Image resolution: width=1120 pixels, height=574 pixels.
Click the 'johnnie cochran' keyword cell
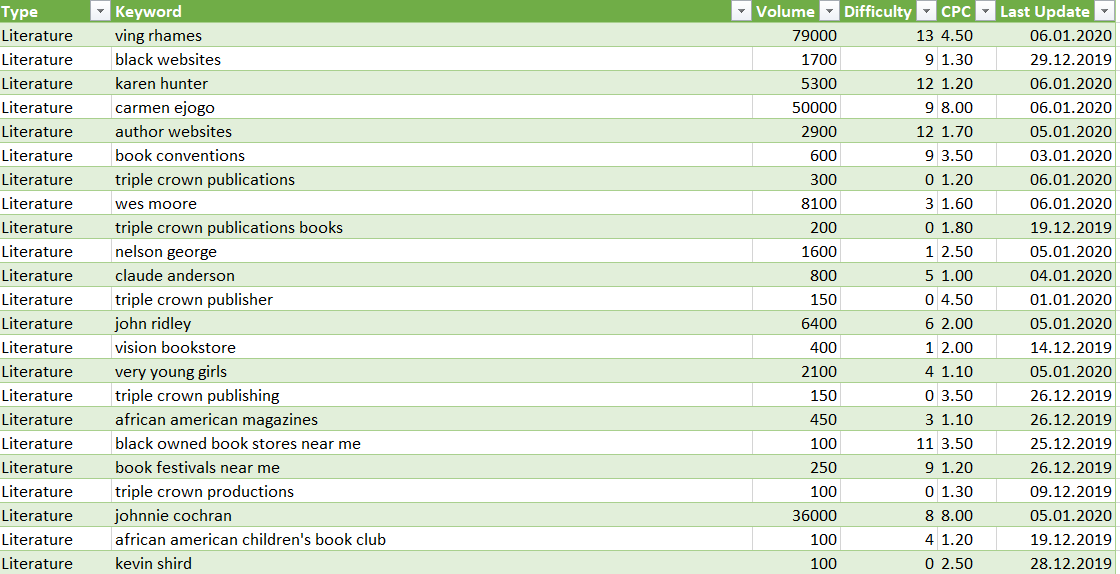click(x=431, y=515)
